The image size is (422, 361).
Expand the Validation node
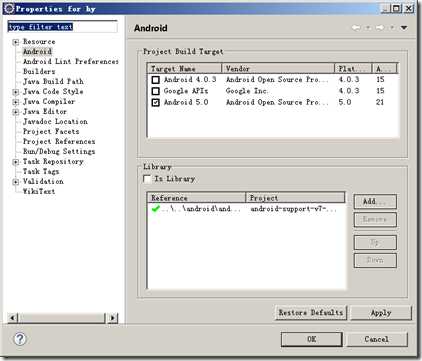pyautogui.click(x=15, y=182)
